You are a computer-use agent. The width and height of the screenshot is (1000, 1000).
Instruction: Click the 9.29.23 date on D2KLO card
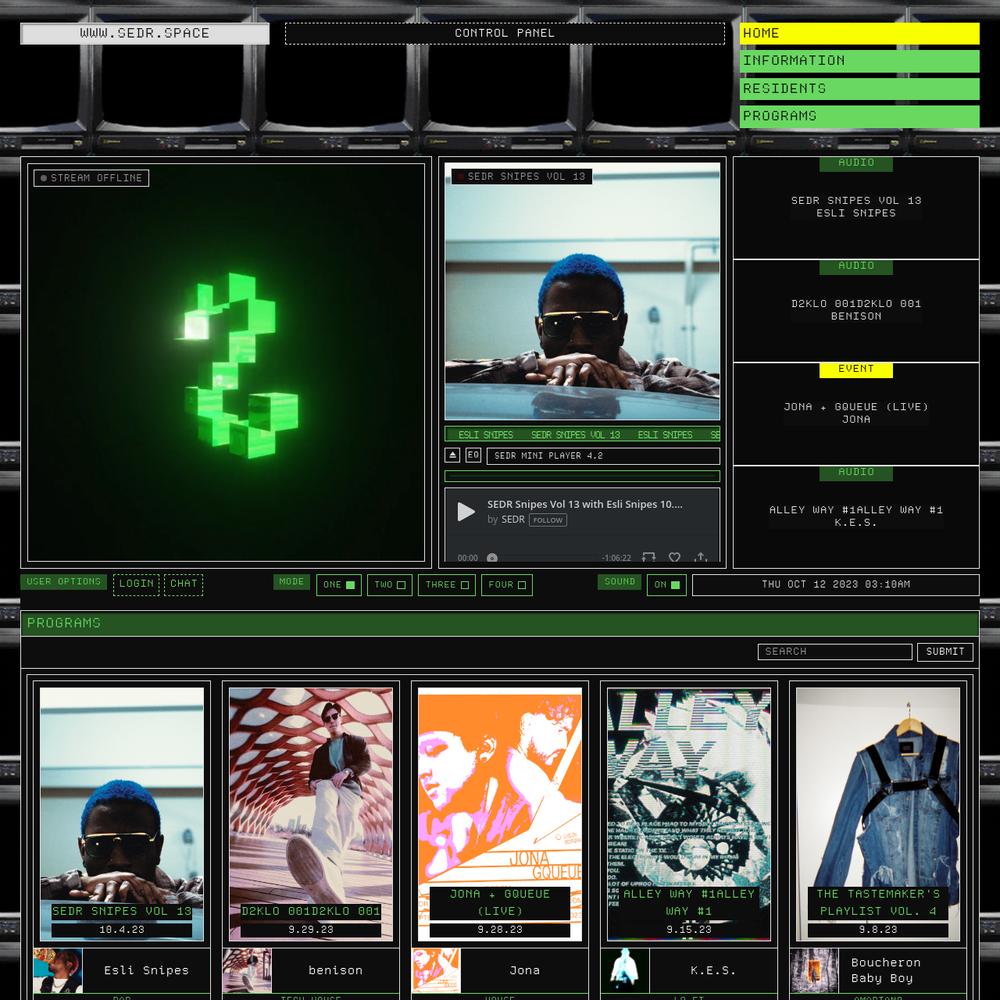tap(311, 930)
